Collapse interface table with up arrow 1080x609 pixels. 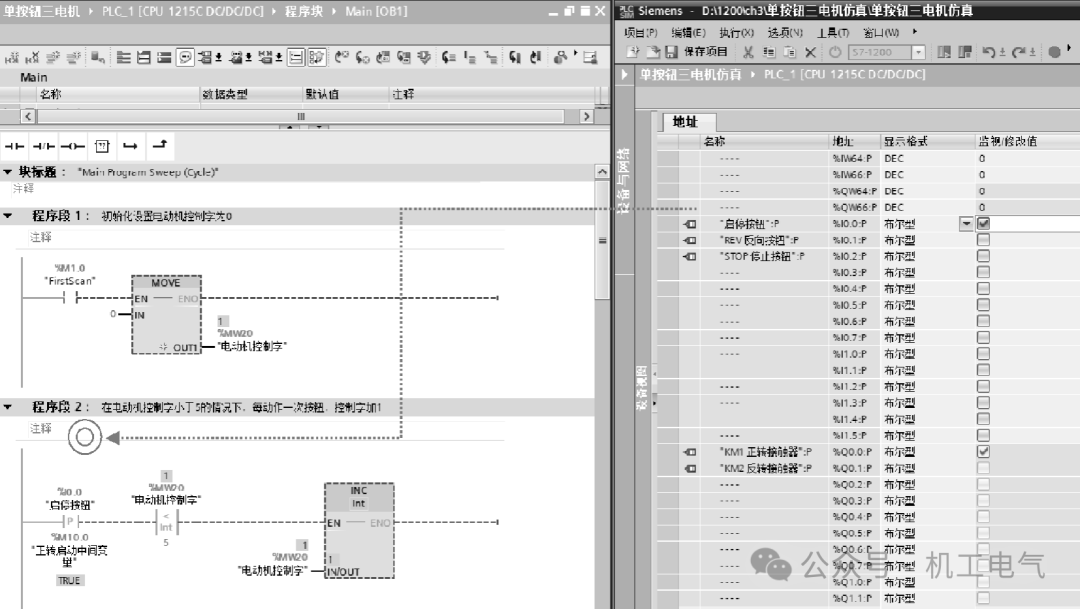(290, 126)
